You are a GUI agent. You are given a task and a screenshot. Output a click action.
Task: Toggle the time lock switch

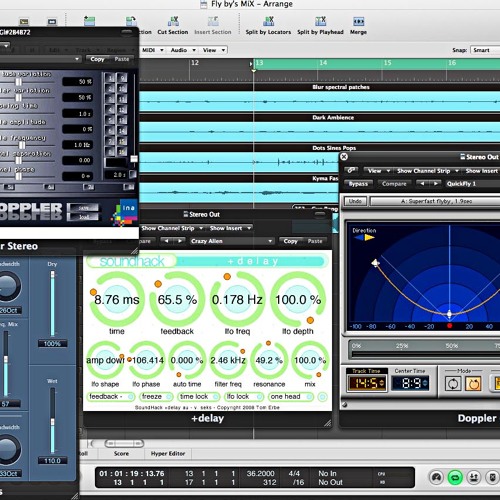coord(199,397)
